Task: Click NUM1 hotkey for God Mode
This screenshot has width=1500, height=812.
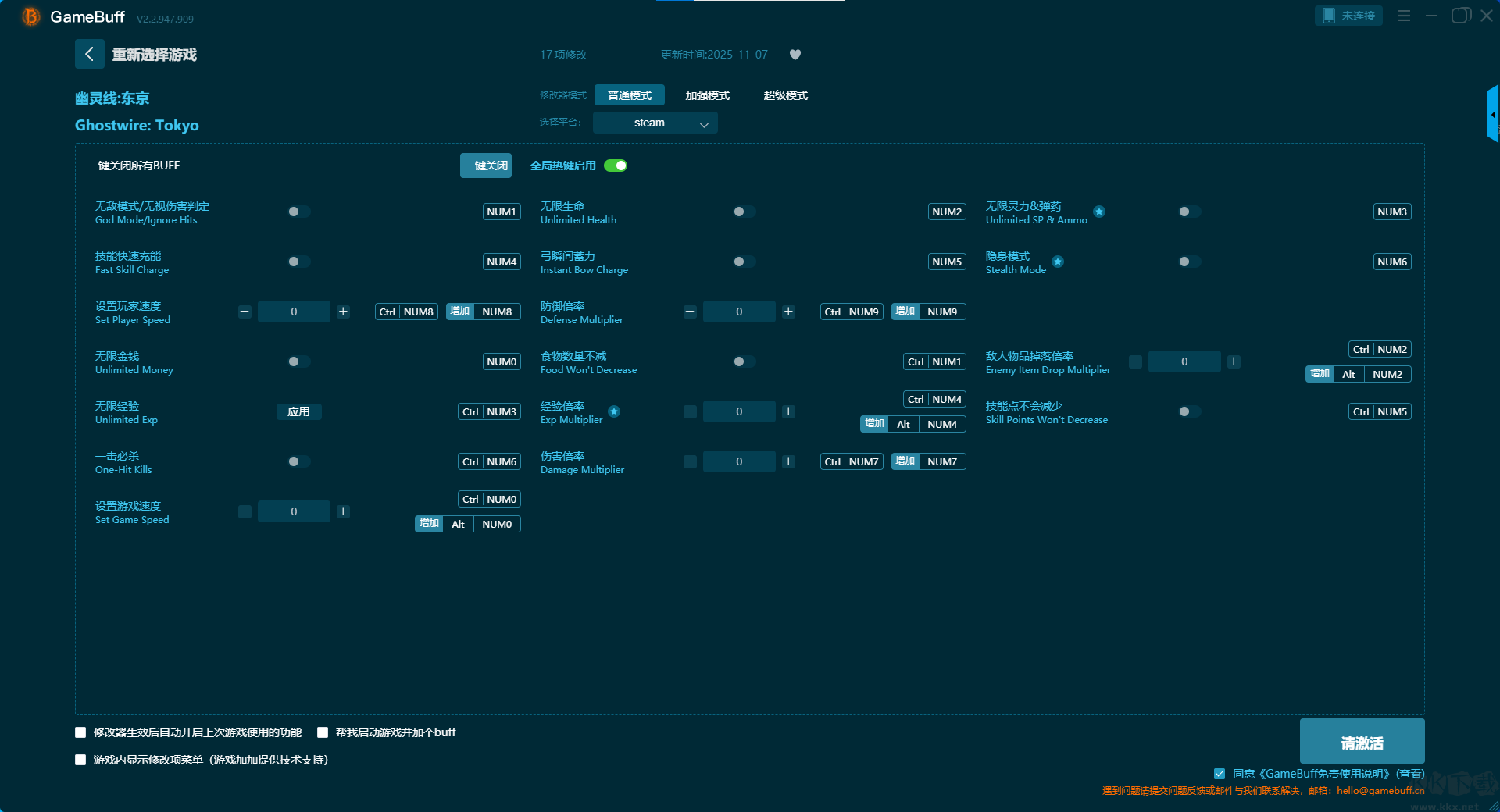Action: [x=502, y=212]
